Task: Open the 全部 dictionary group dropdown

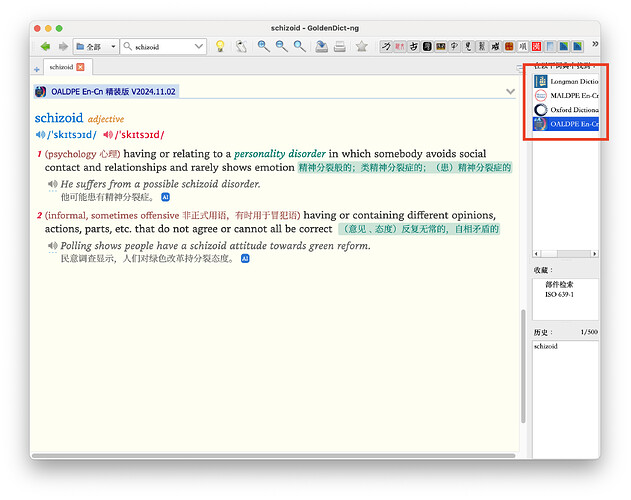Action: 96,47
